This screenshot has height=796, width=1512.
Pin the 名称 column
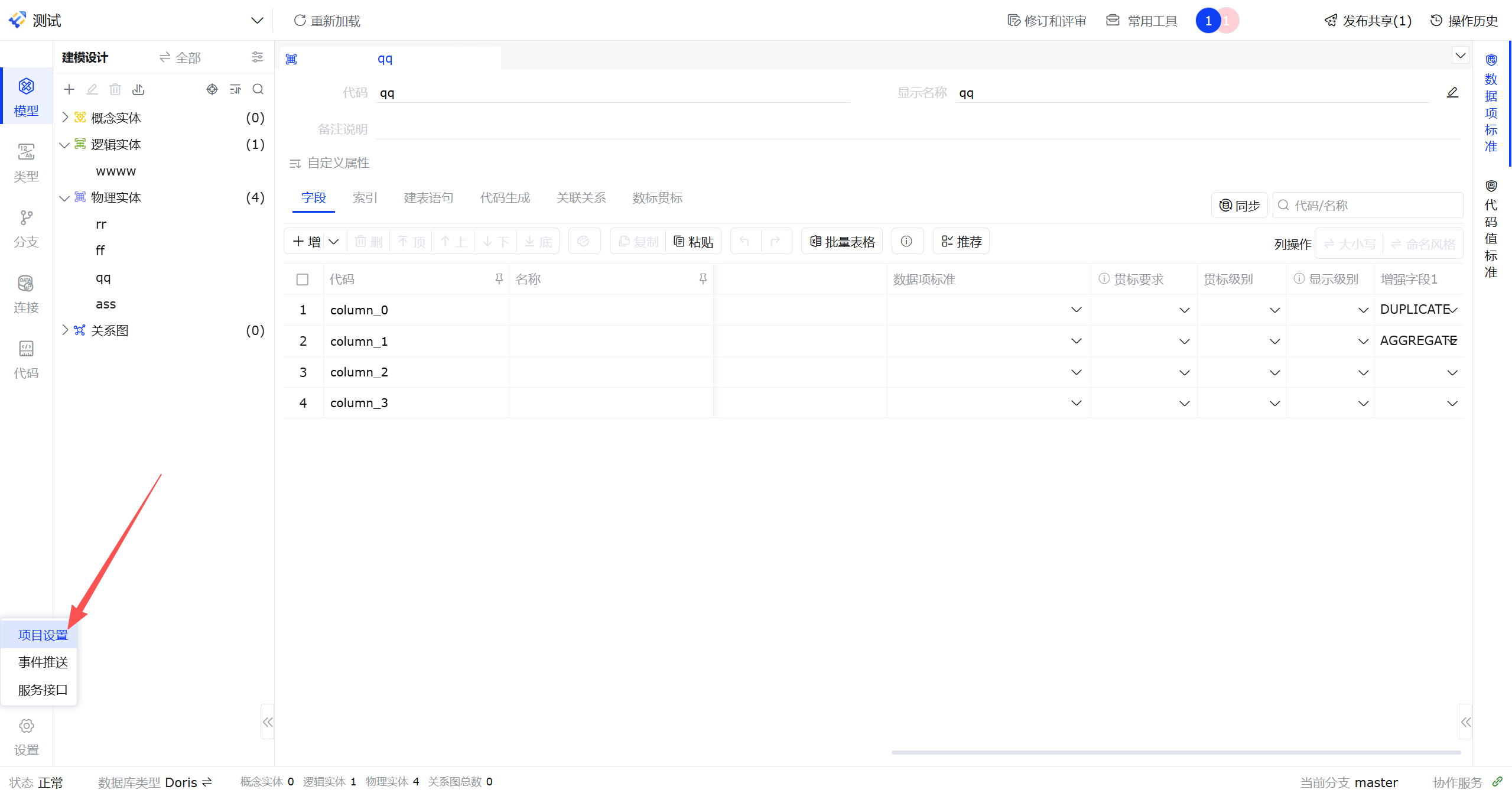pyautogui.click(x=703, y=279)
